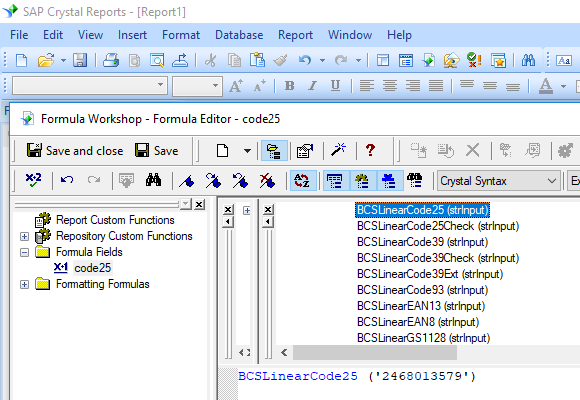Screen dimensions: 580x400
Task: Open the Format menu
Action: coord(181,35)
